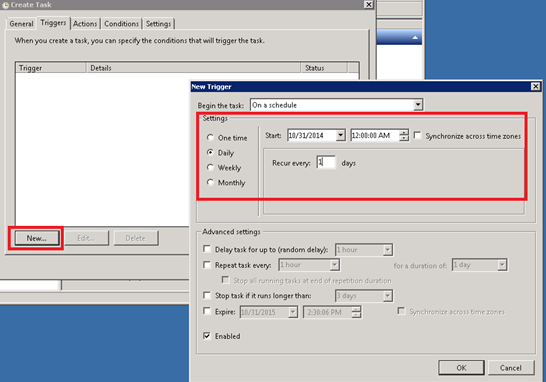Click the Create Task title bar icon
The width and height of the screenshot is (546, 382).
(5, 5)
